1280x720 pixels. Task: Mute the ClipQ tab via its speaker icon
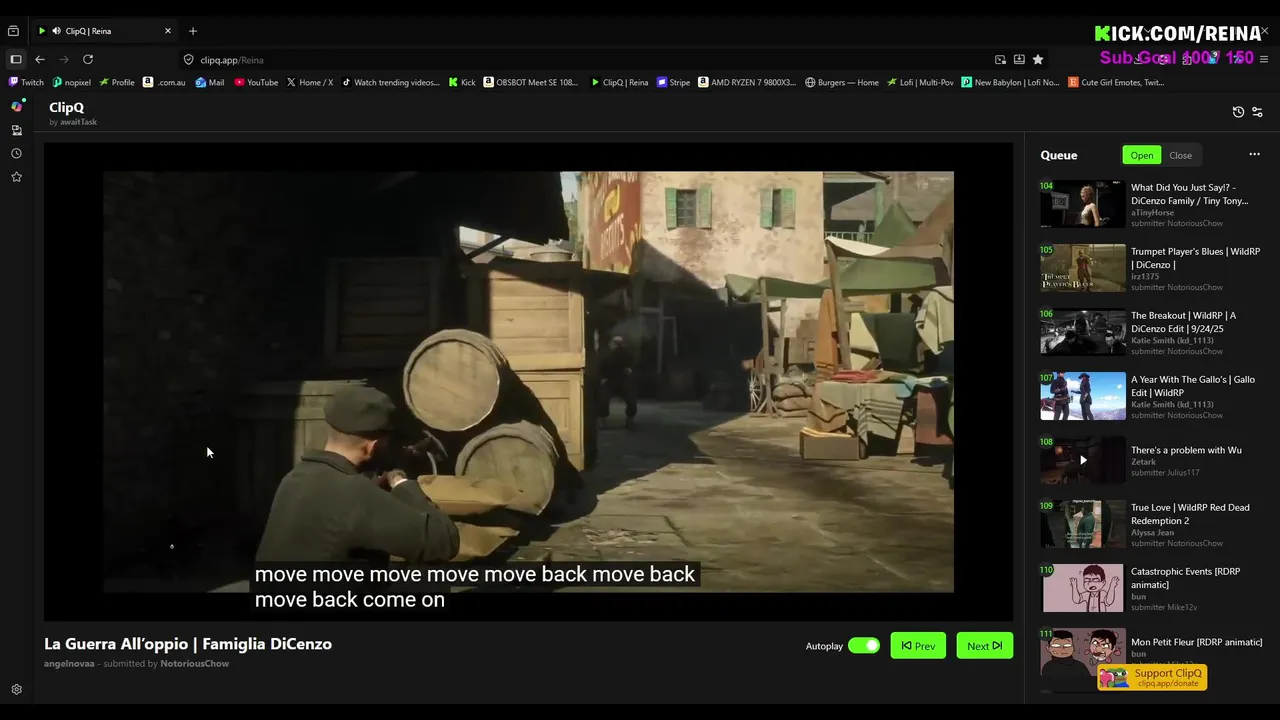coord(56,31)
